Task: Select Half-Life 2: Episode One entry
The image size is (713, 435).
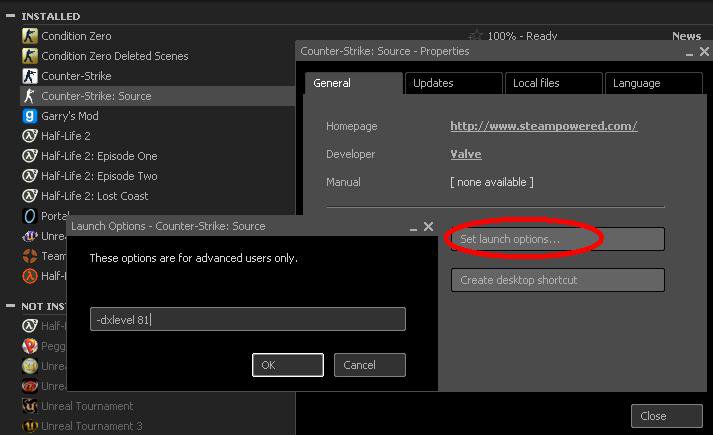Action: (x=99, y=156)
